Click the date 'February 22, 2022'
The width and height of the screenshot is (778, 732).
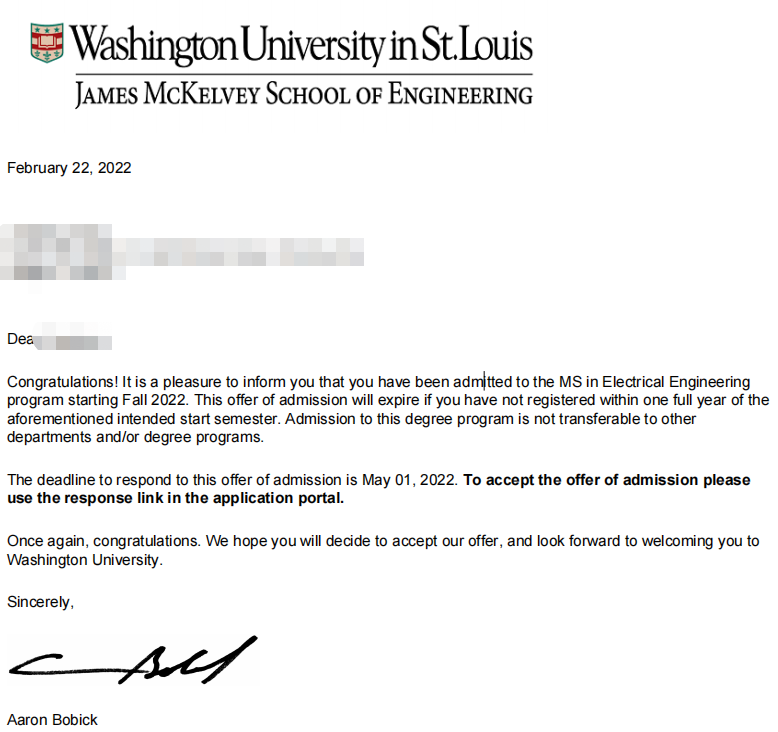(69, 168)
